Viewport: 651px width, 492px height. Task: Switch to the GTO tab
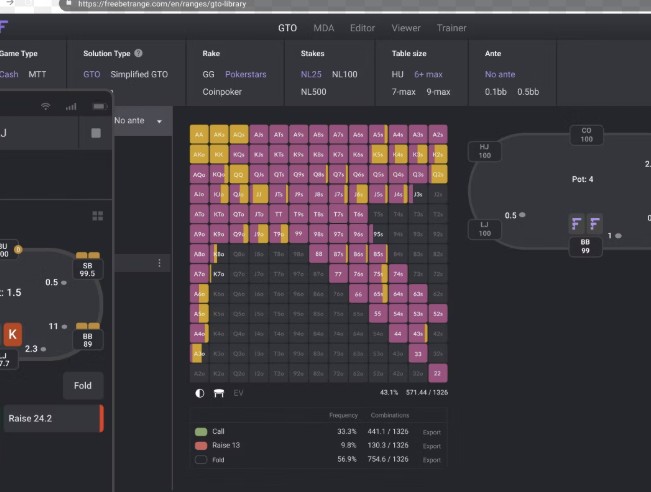click(x=287, y=28)
